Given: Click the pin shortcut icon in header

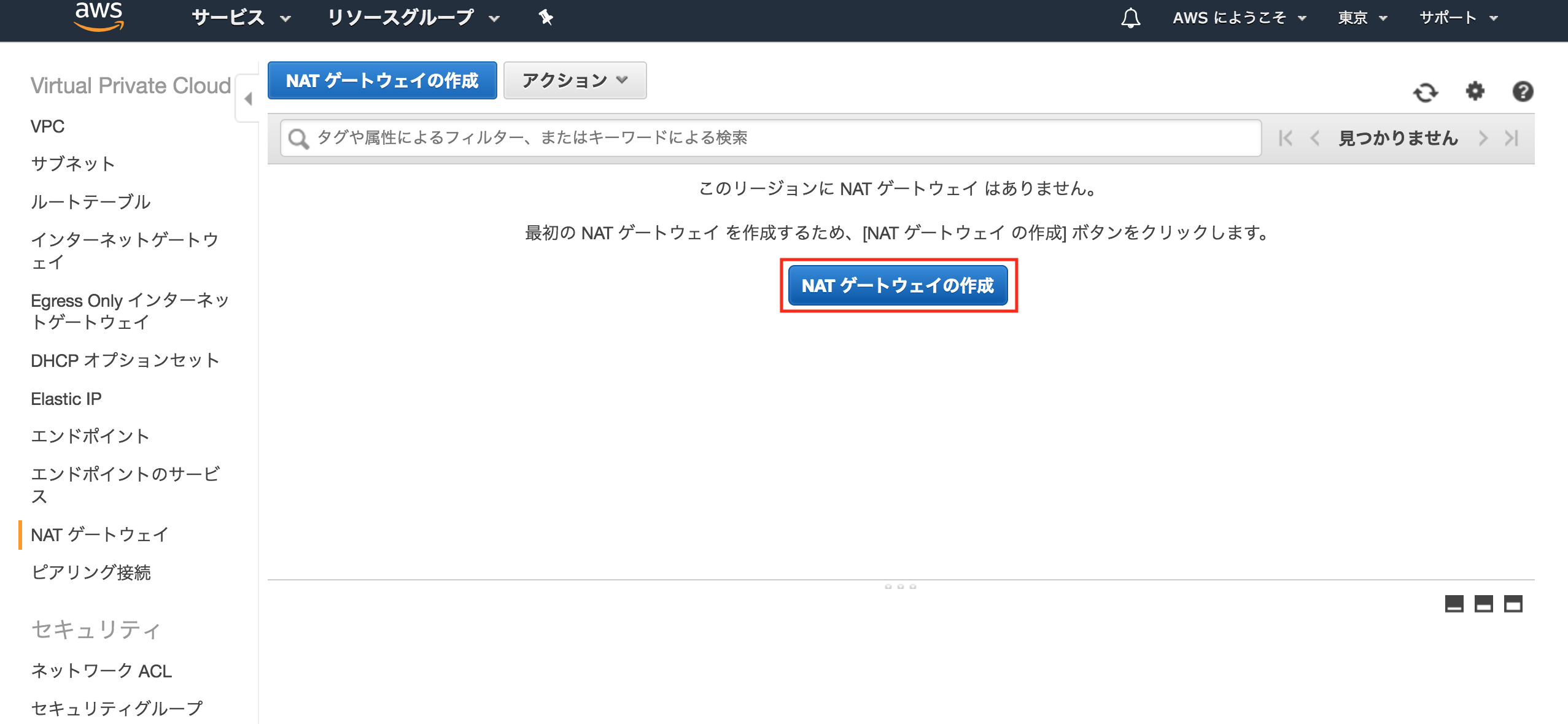Looking at the screenshot, I should click(545, 17).
